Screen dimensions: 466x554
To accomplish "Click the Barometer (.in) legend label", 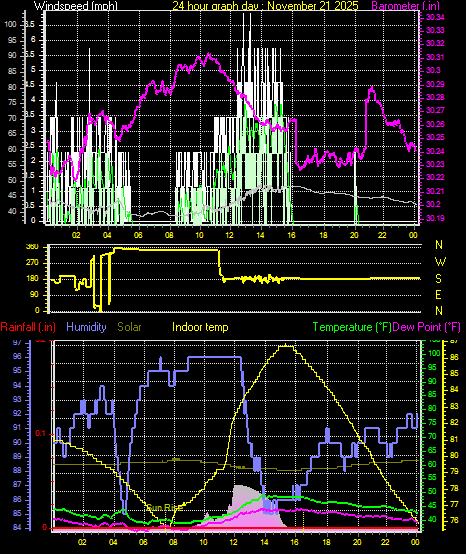I will click(401, 6).
